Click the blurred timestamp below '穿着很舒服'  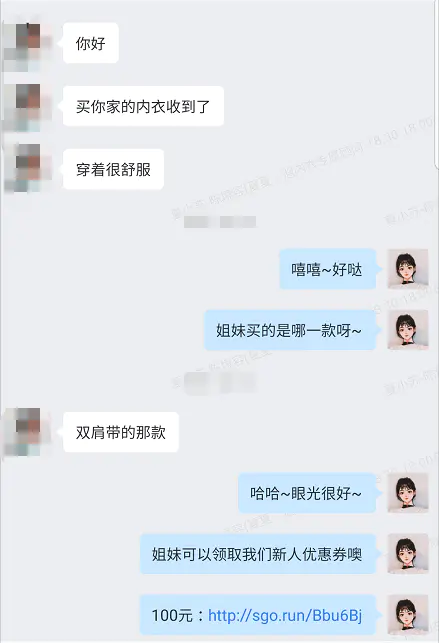[220, 222]
